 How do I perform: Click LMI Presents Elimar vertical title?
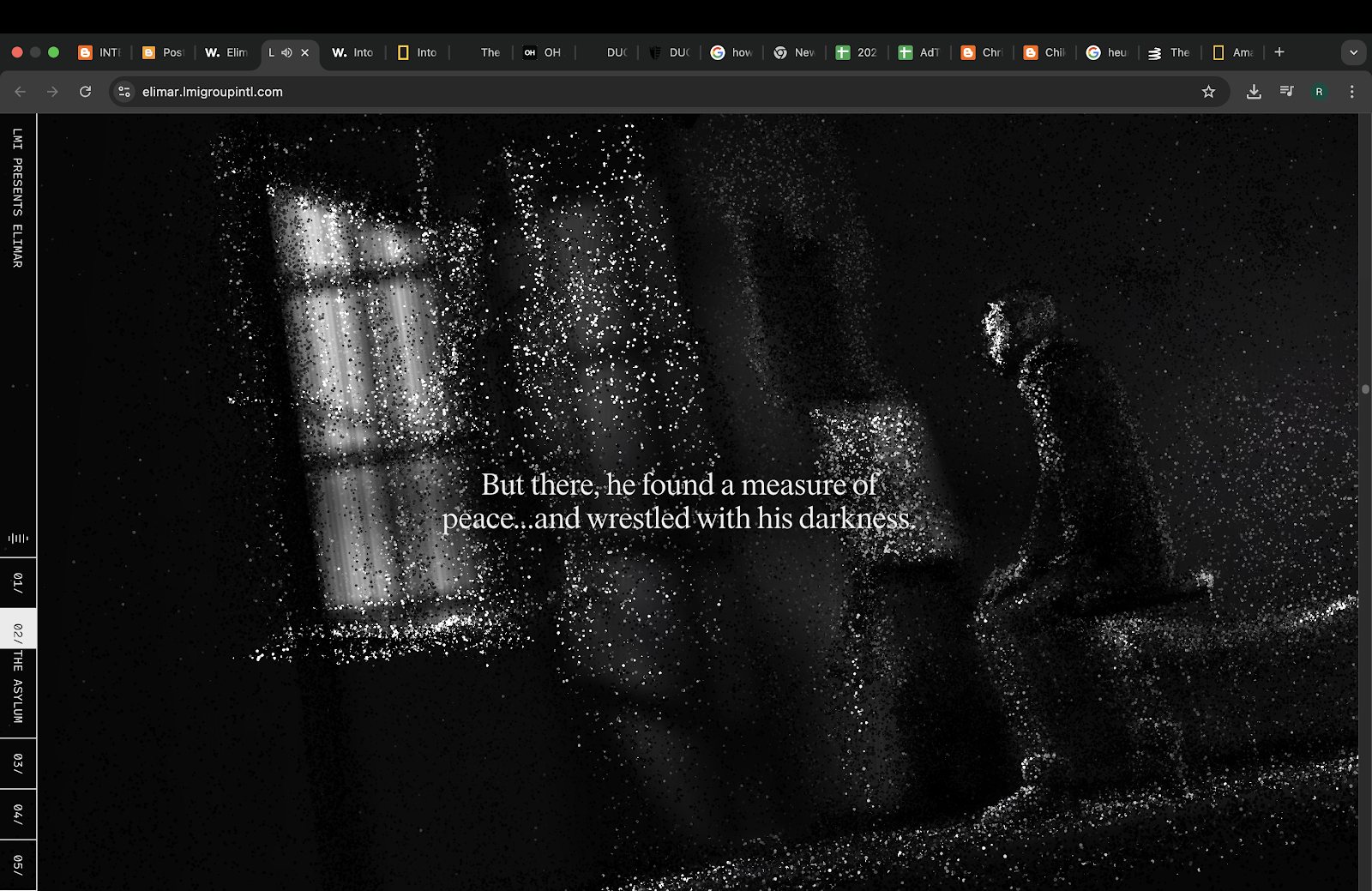(17, 198)
